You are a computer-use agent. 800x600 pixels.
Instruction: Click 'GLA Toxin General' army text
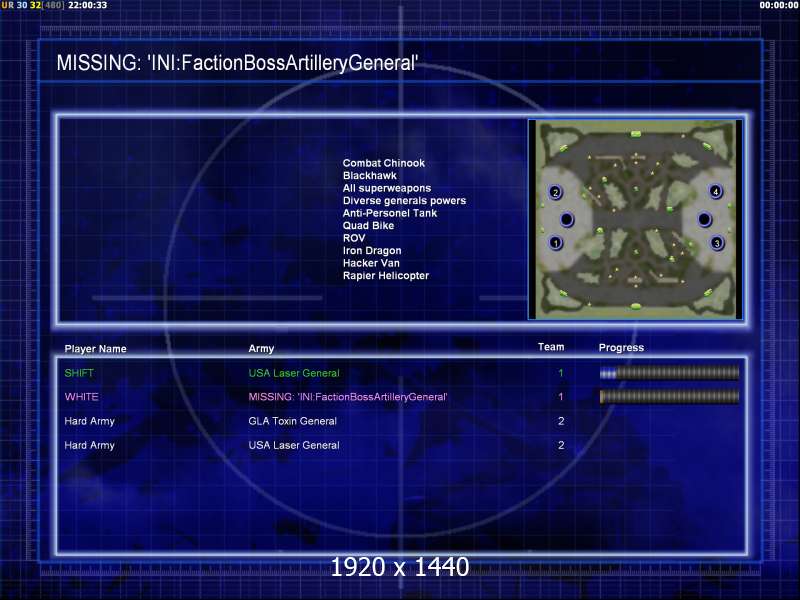point(292,421)
